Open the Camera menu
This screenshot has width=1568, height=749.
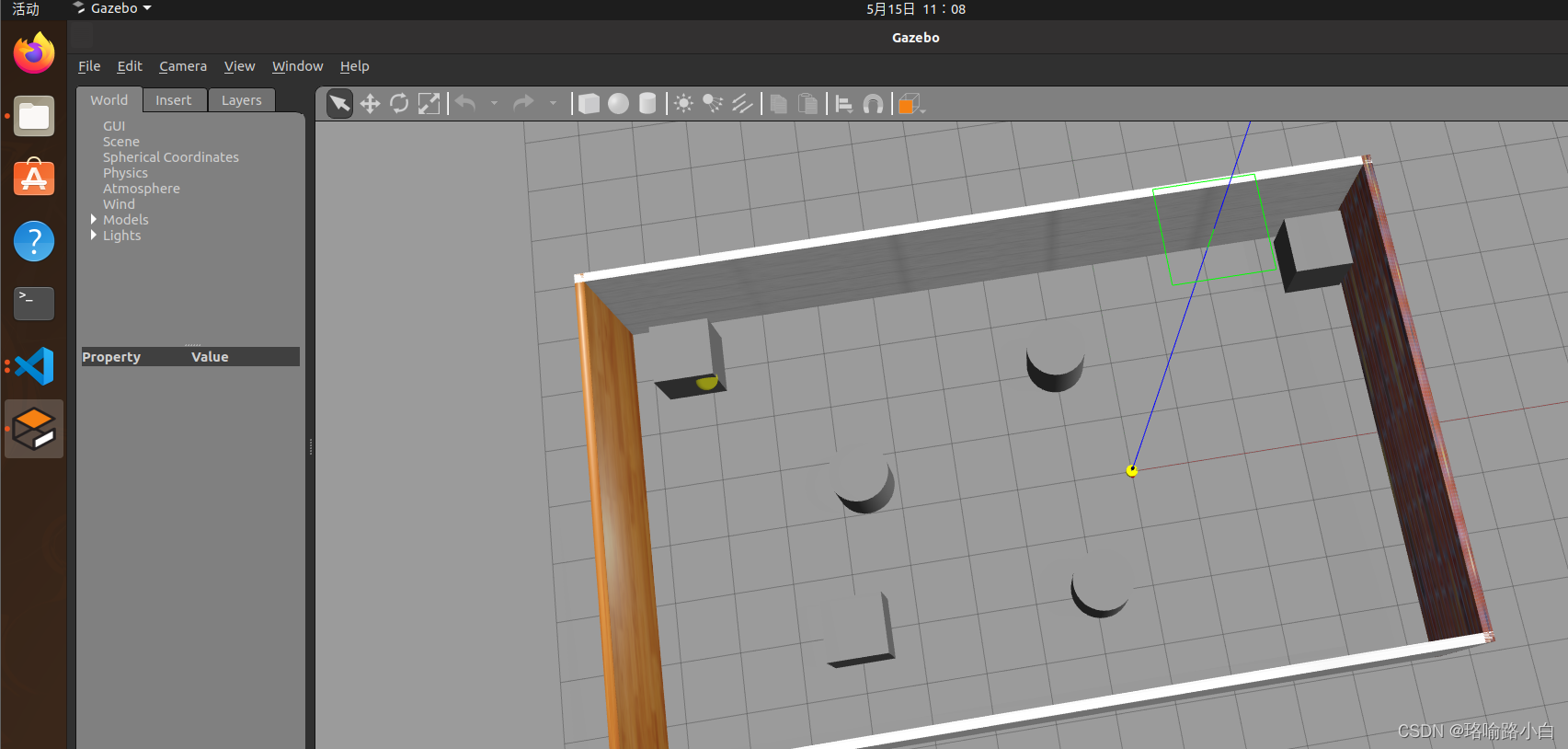click(183, 66)
